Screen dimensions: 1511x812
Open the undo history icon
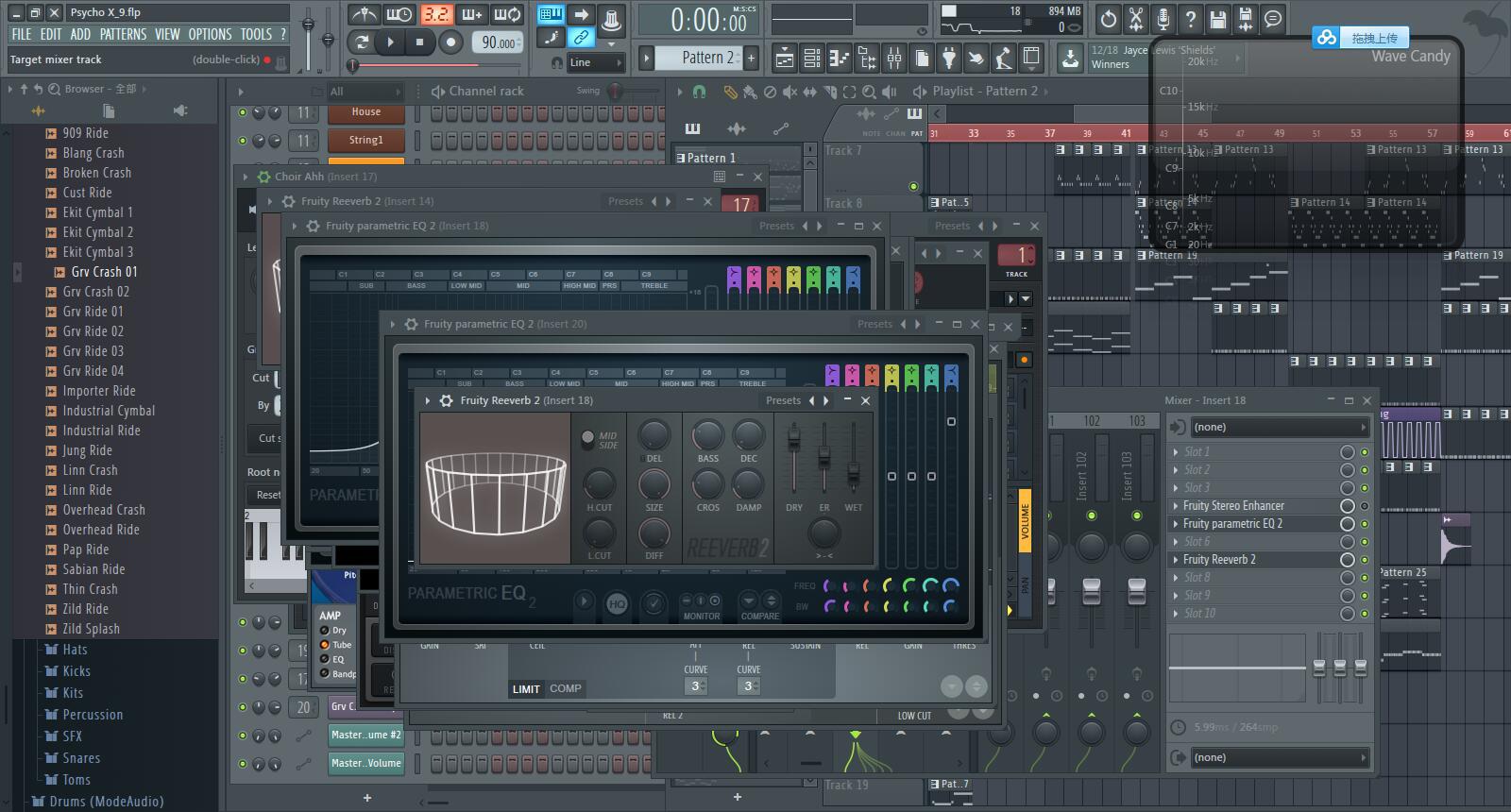[1109, 18]
